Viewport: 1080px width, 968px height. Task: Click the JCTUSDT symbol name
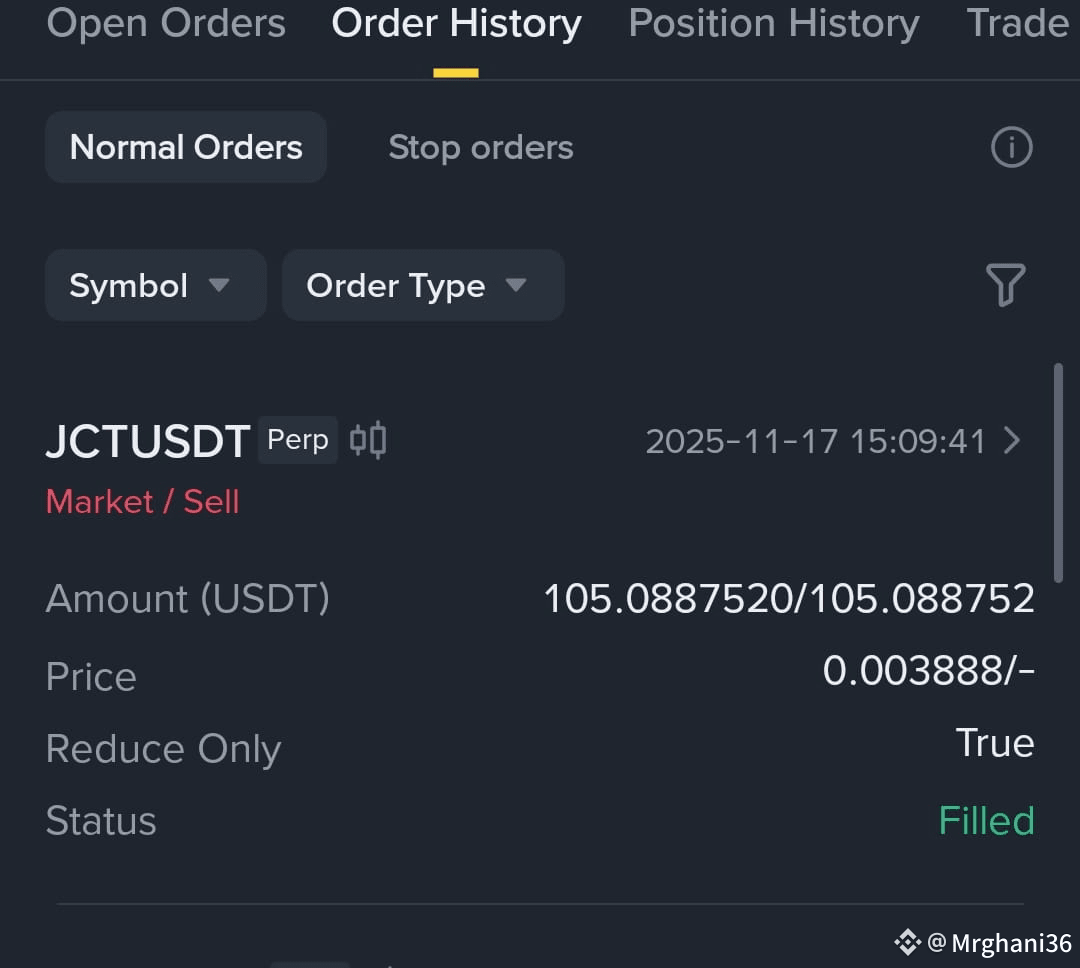[x=148, y=441]
